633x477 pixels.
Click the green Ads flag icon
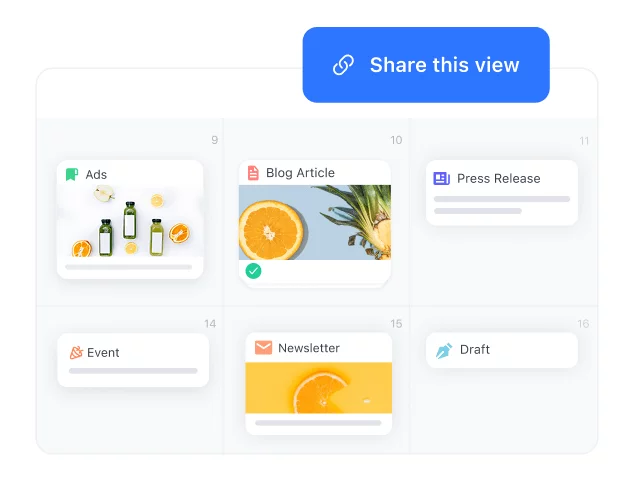point(72,174)
